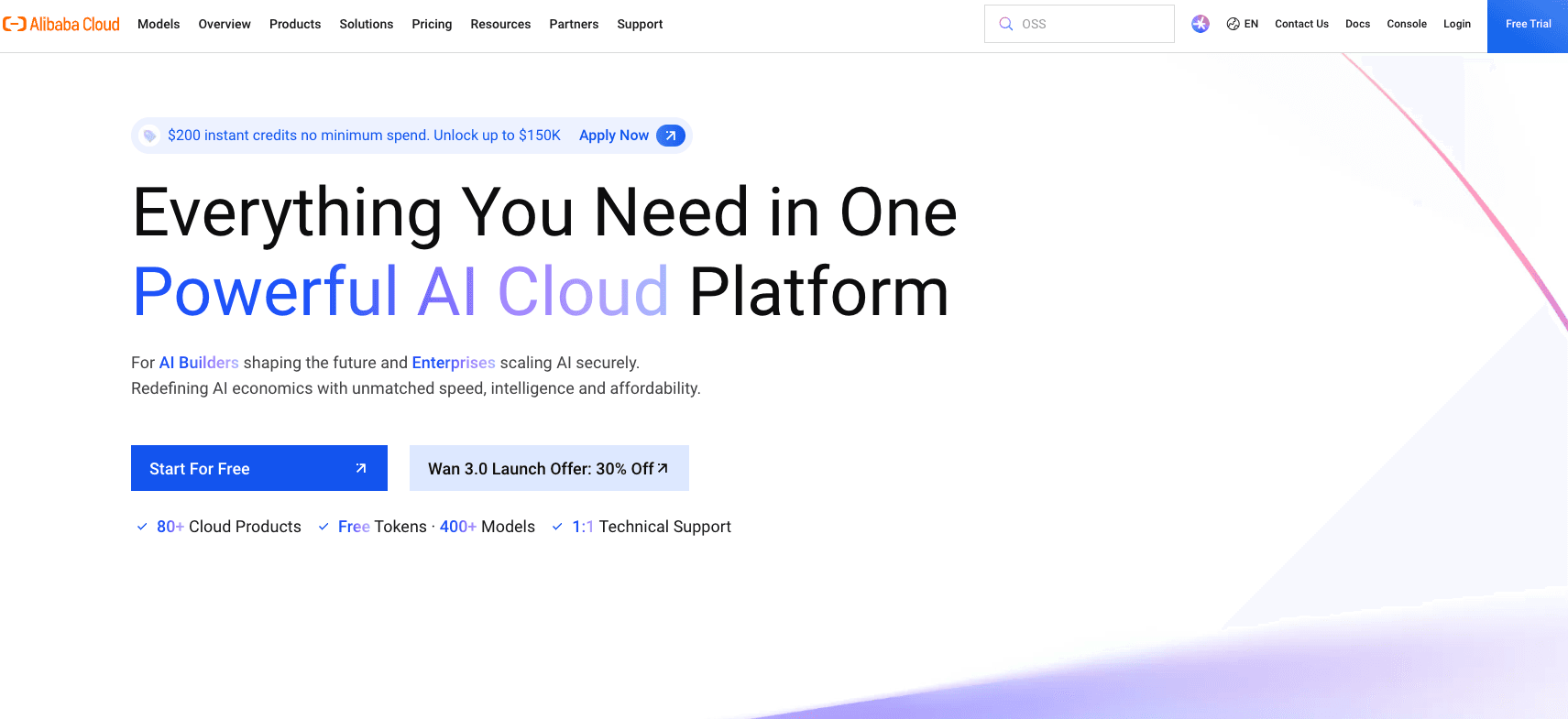Click the Apply Now link
This screenshot has width=1568, height=719.
coord(614,136)
